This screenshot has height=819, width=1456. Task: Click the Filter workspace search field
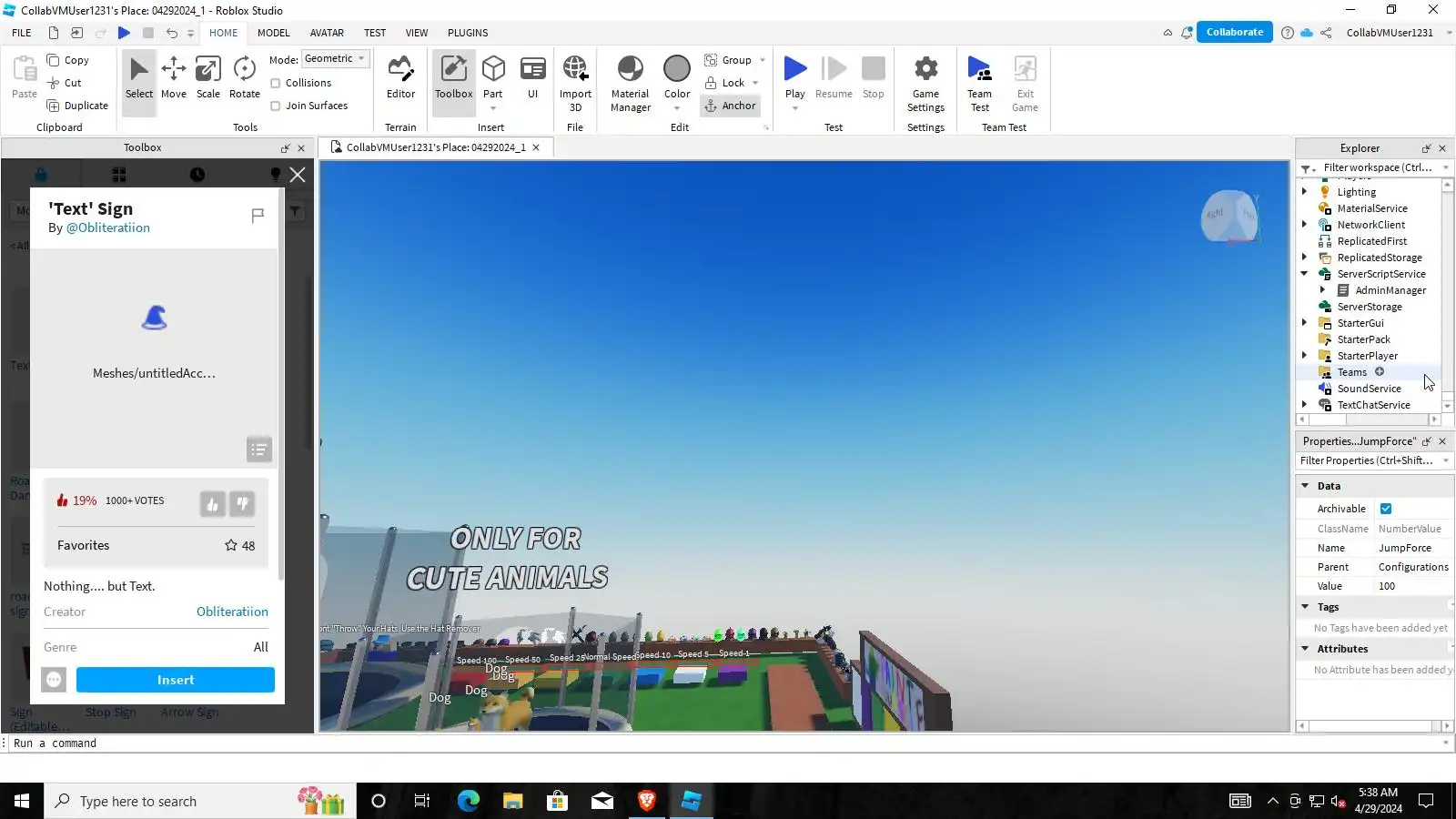click(1377, 167)
